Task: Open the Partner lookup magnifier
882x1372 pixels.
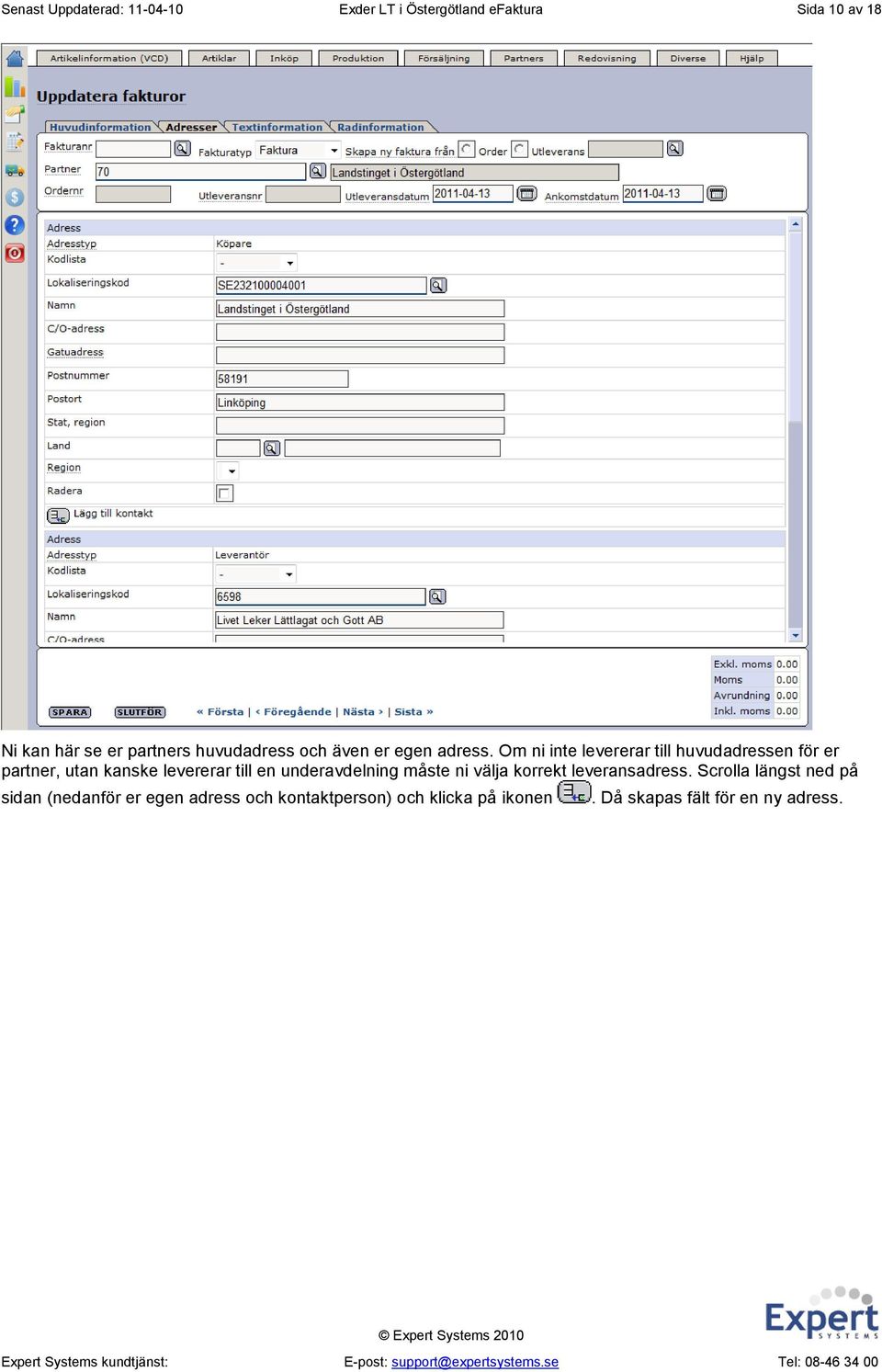Action: [317, 171]
